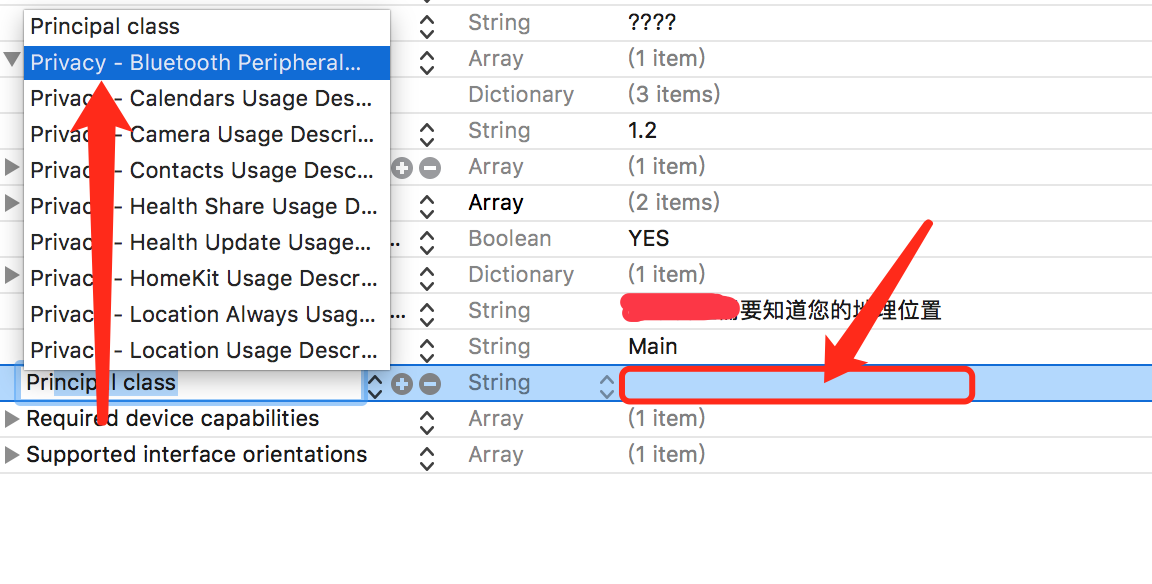Expand the Array (2 items) row triangle
Viewport: 1152px width, 584px height.
(11, 203)
